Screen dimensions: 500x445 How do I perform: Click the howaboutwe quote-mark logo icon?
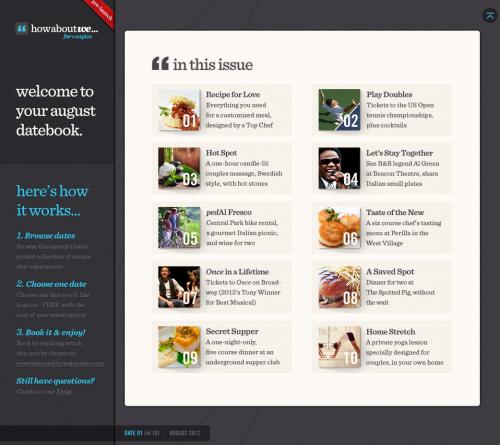[22, 29]
